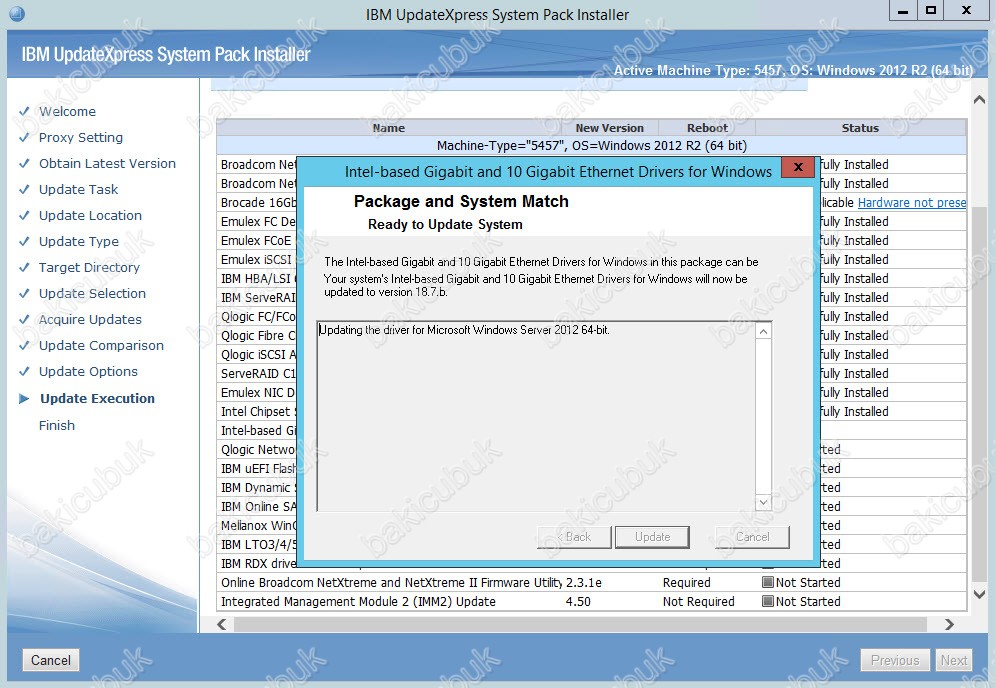Select the IBM LTO3/4/5 row
The image size is (995, 688).
(258, 545)
